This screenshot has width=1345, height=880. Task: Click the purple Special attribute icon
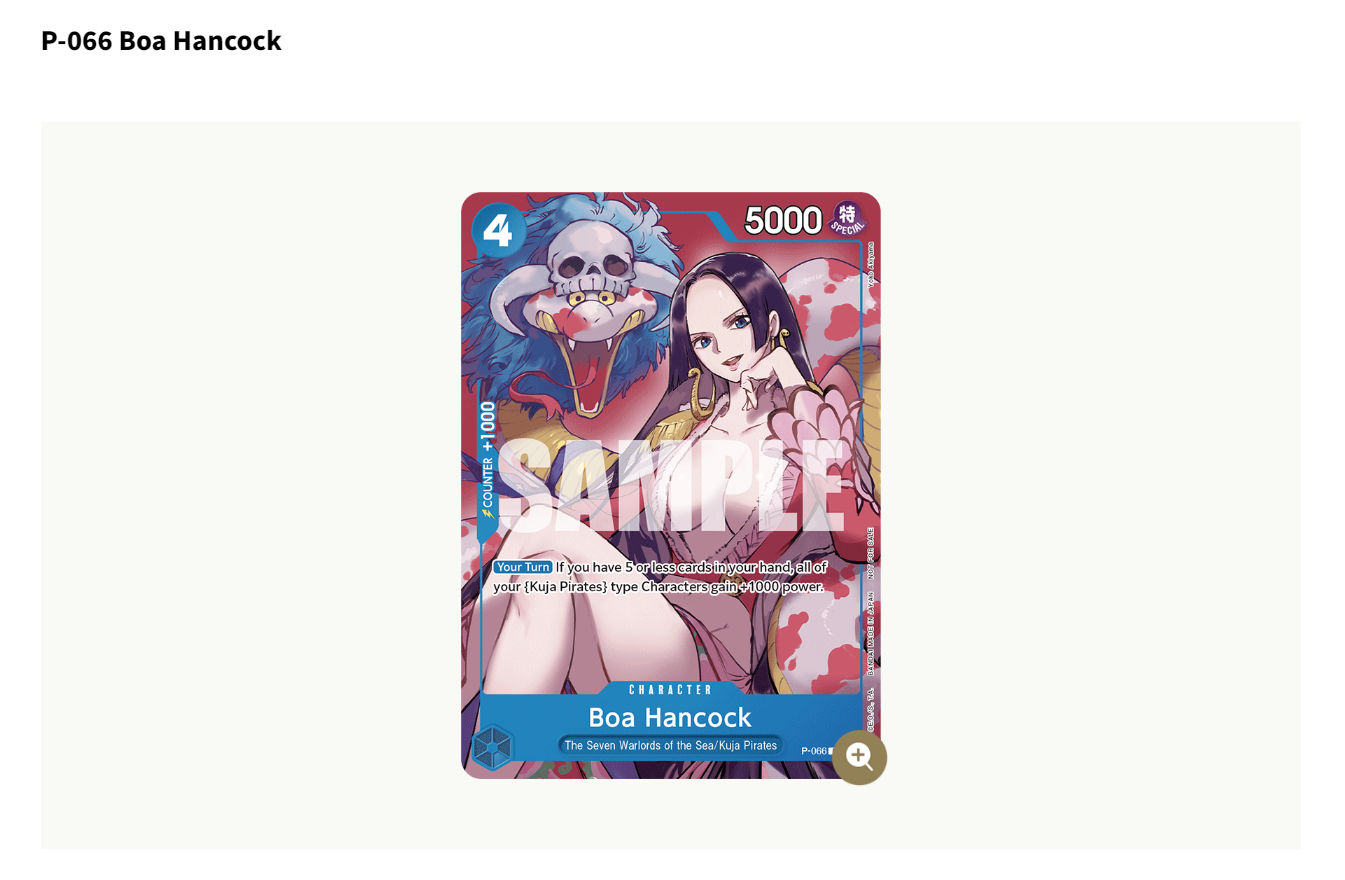click(x=847, y=218)
